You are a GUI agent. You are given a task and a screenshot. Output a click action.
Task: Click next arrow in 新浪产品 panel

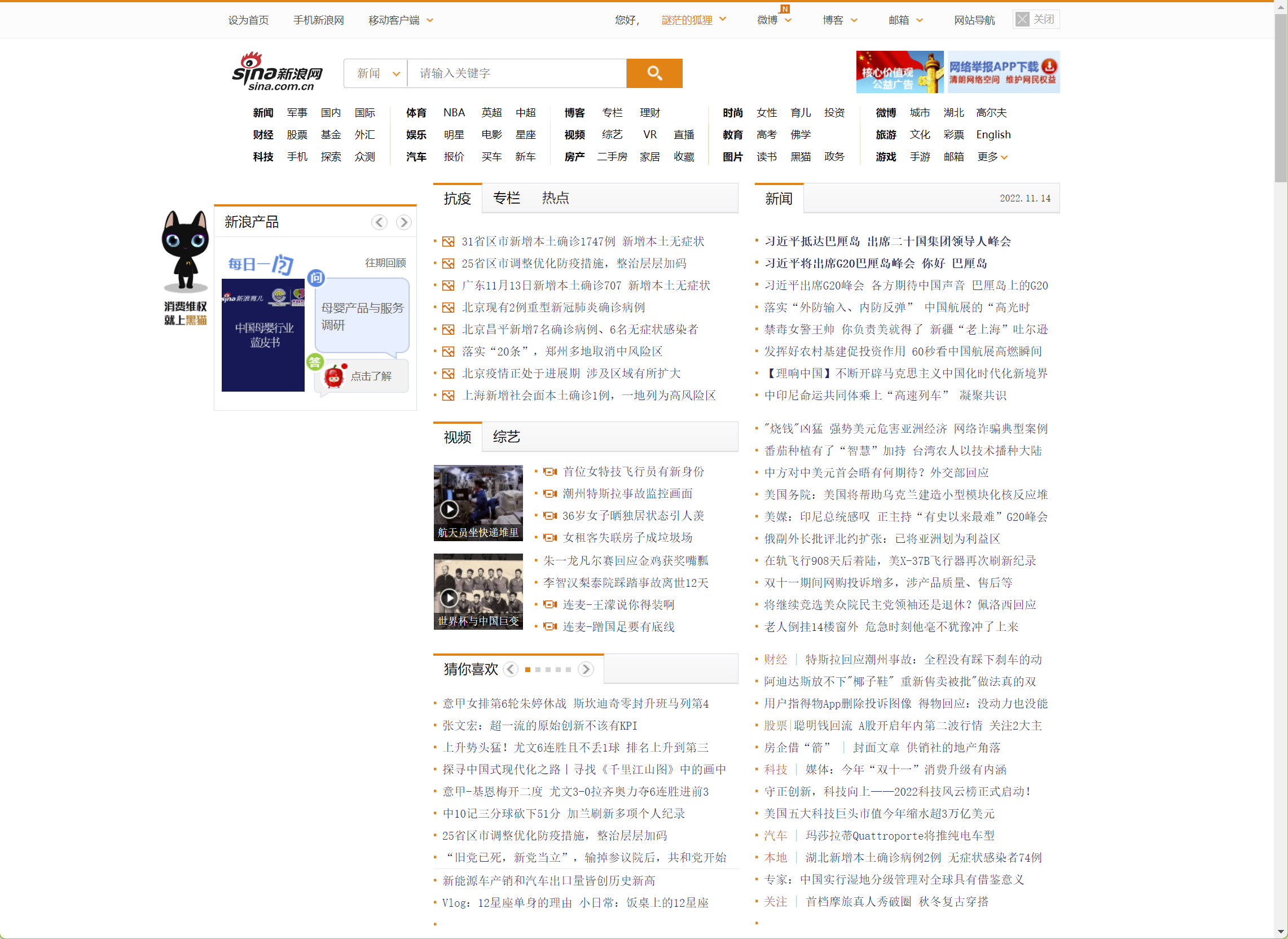click(x=403, y=222)
